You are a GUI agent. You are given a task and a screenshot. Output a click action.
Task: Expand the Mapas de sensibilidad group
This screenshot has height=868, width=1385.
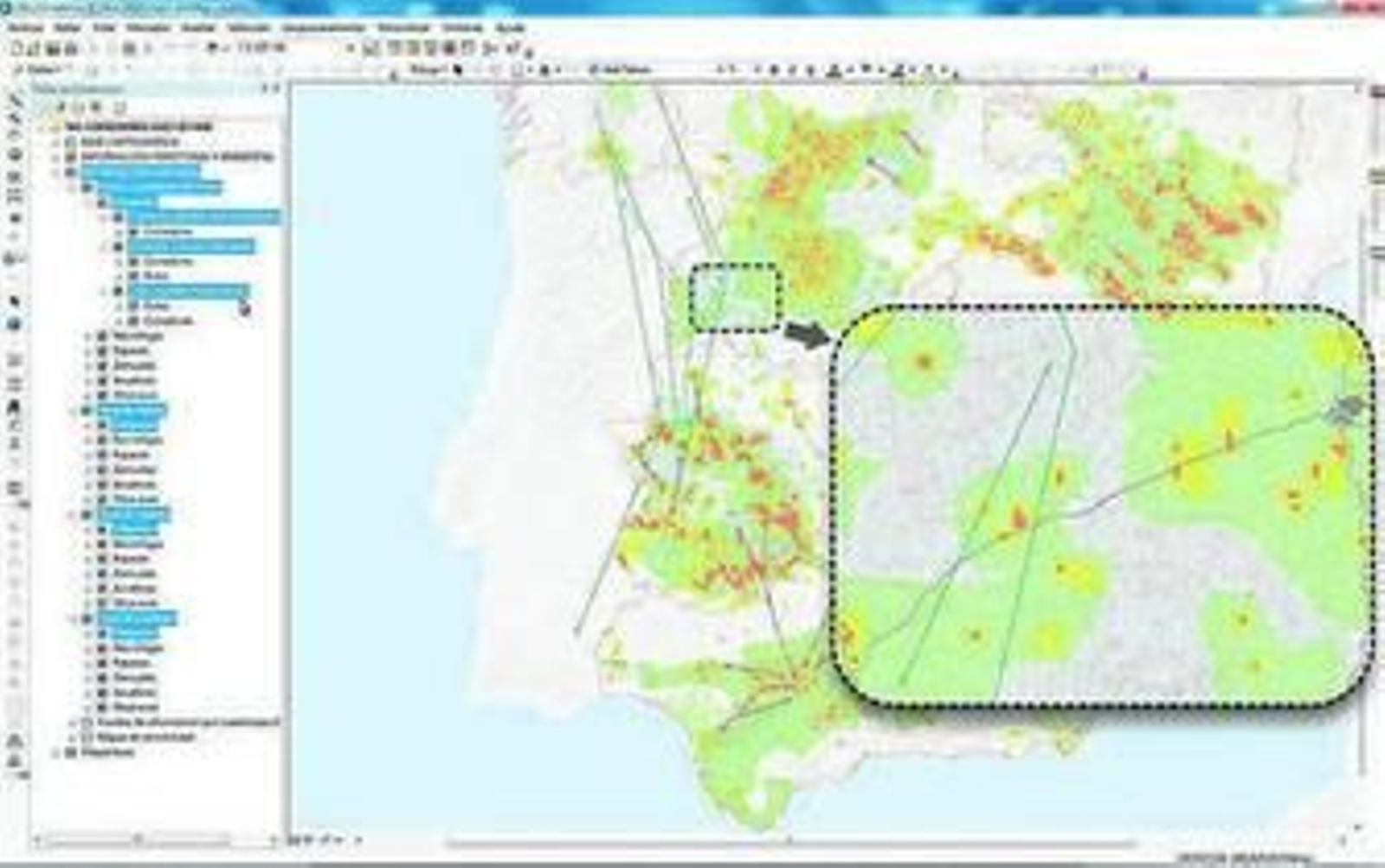74,737
